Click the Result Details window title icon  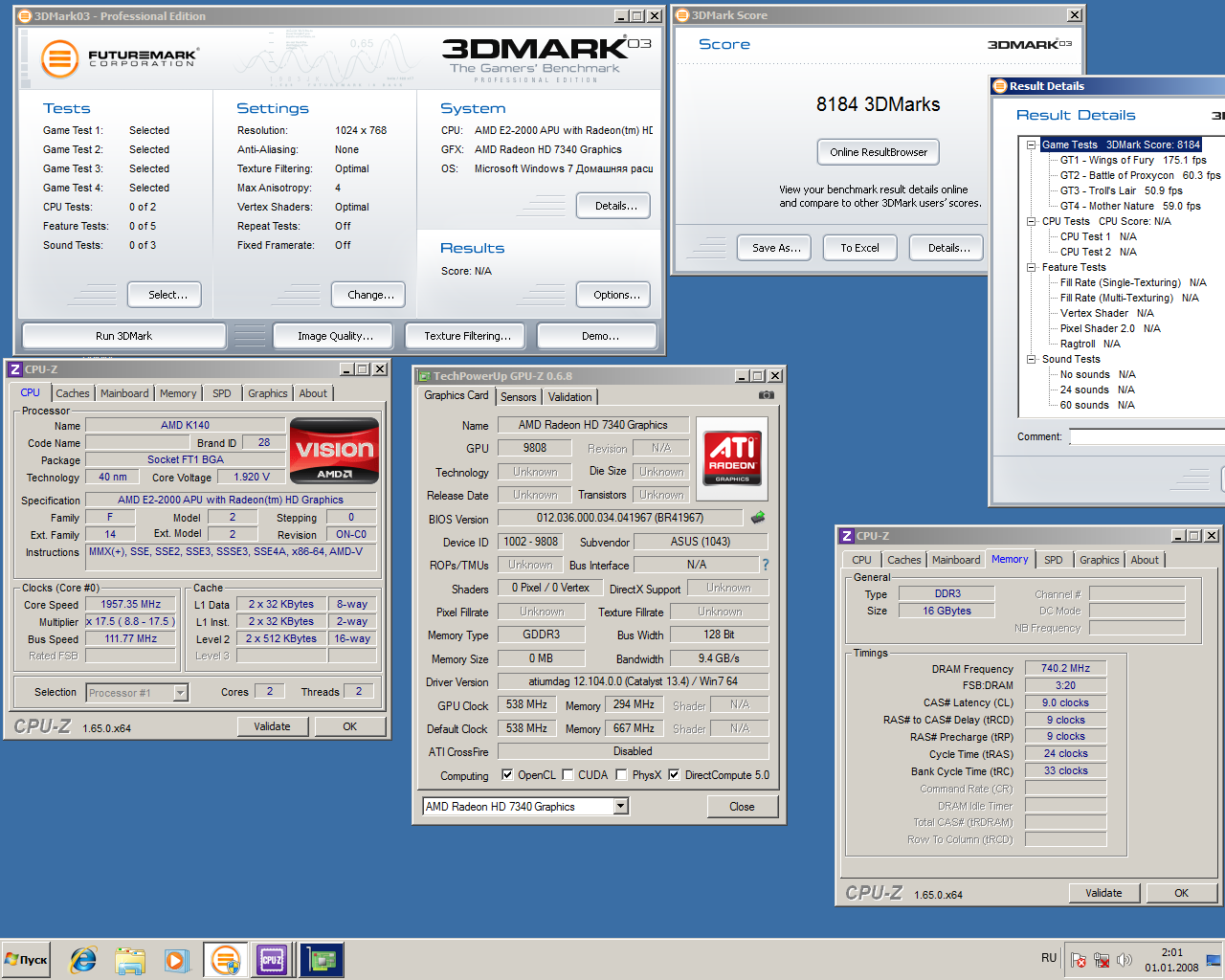pos(1000,86)
